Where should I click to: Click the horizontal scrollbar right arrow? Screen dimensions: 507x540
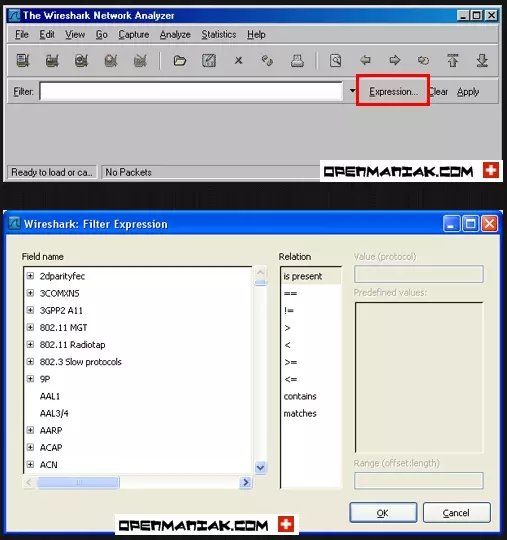pos(246,482)
